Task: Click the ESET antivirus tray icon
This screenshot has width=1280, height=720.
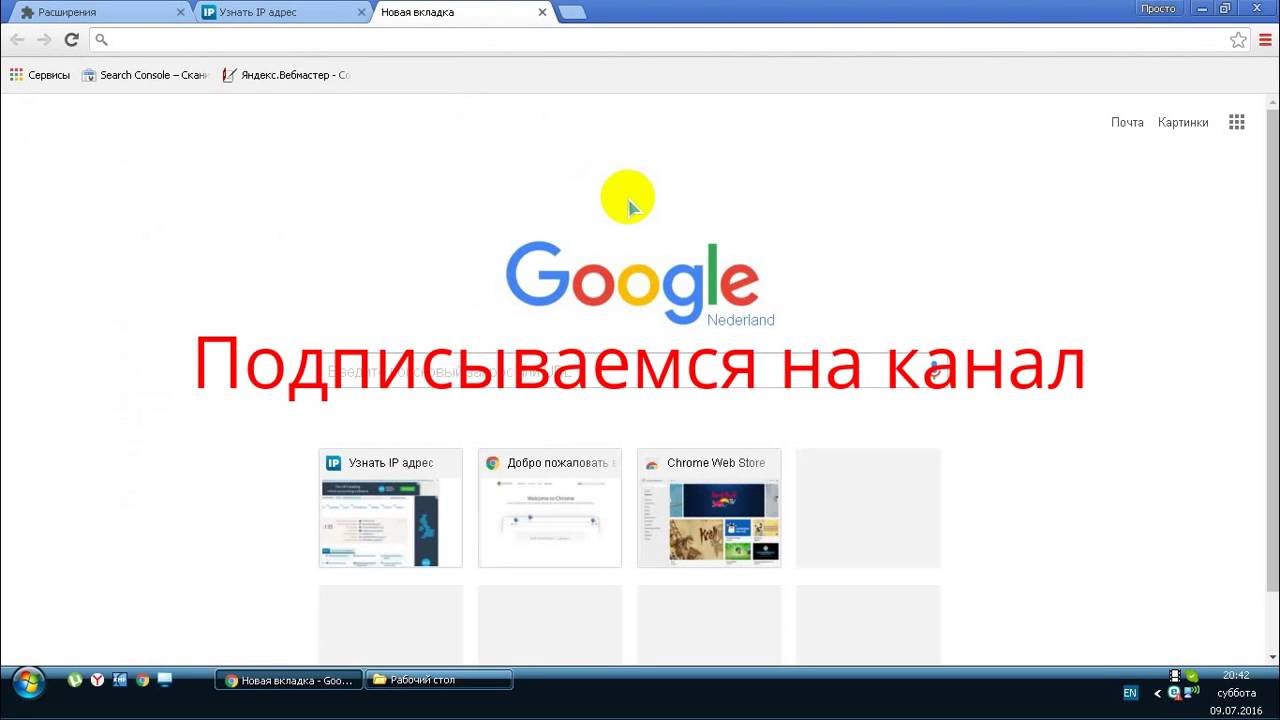Action: pyautogui.click(x=1175, y=692)
